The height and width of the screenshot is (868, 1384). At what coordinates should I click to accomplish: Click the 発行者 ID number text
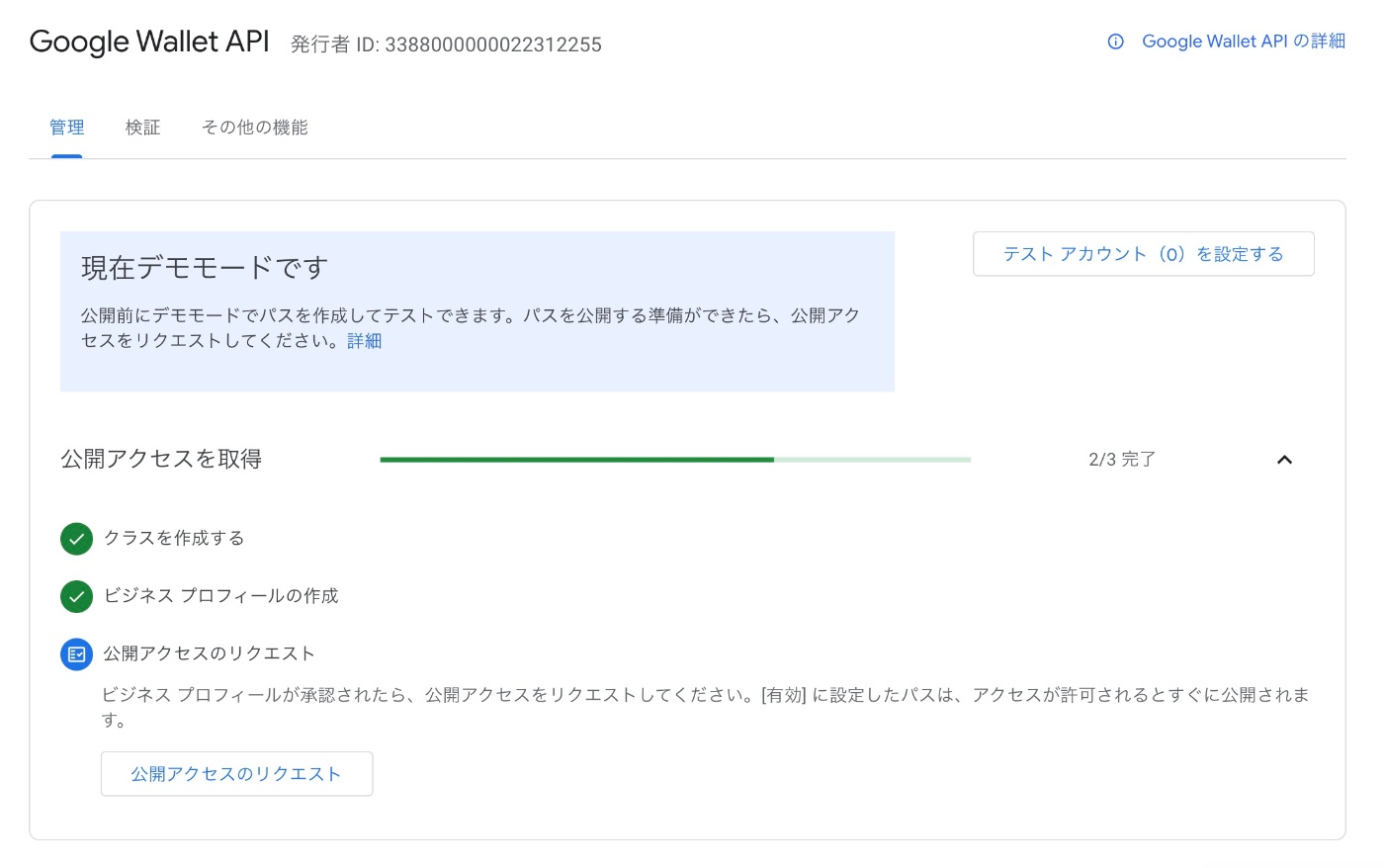click(x=493, y=44)
